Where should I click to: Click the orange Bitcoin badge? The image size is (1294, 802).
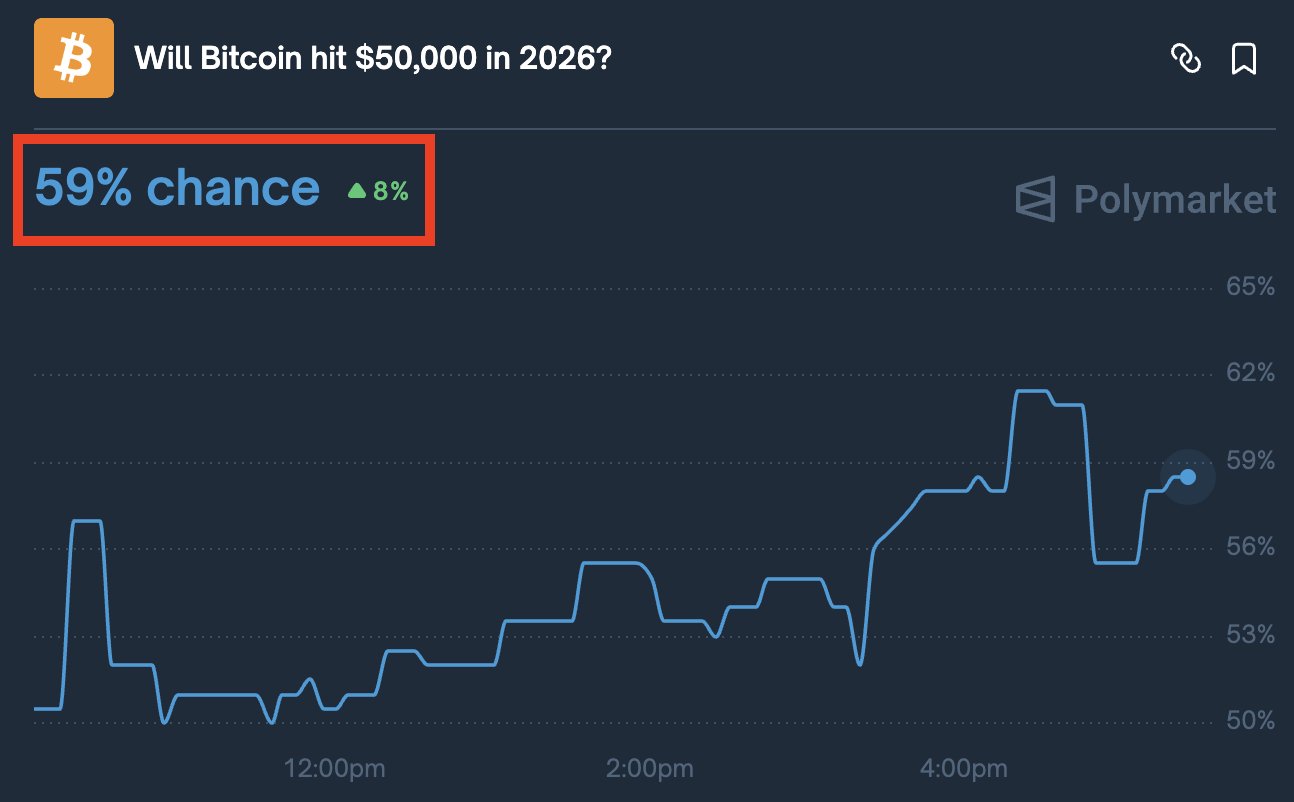[73, 58]
